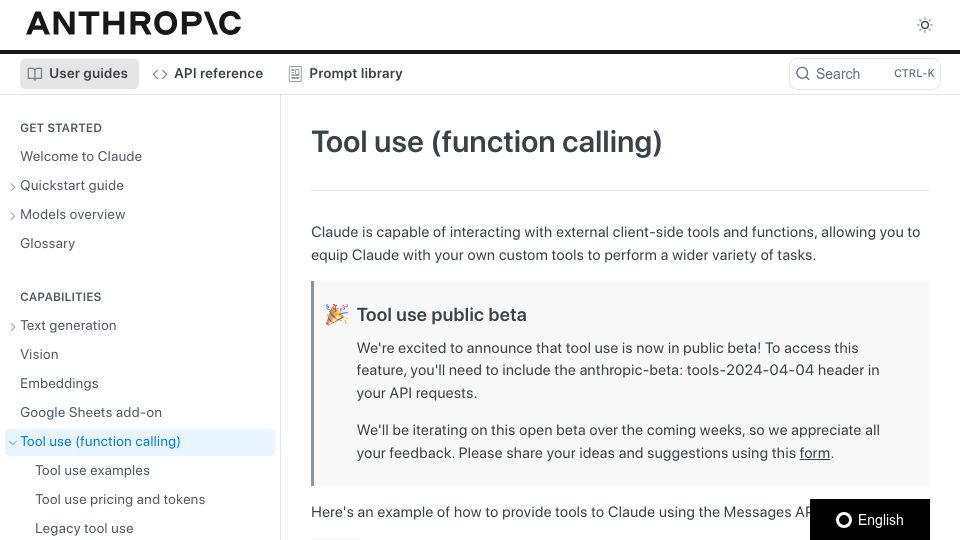Open the Google Sheets add-on page
The width and height of the screenshot is (960, 540).
tap(91, 412)
